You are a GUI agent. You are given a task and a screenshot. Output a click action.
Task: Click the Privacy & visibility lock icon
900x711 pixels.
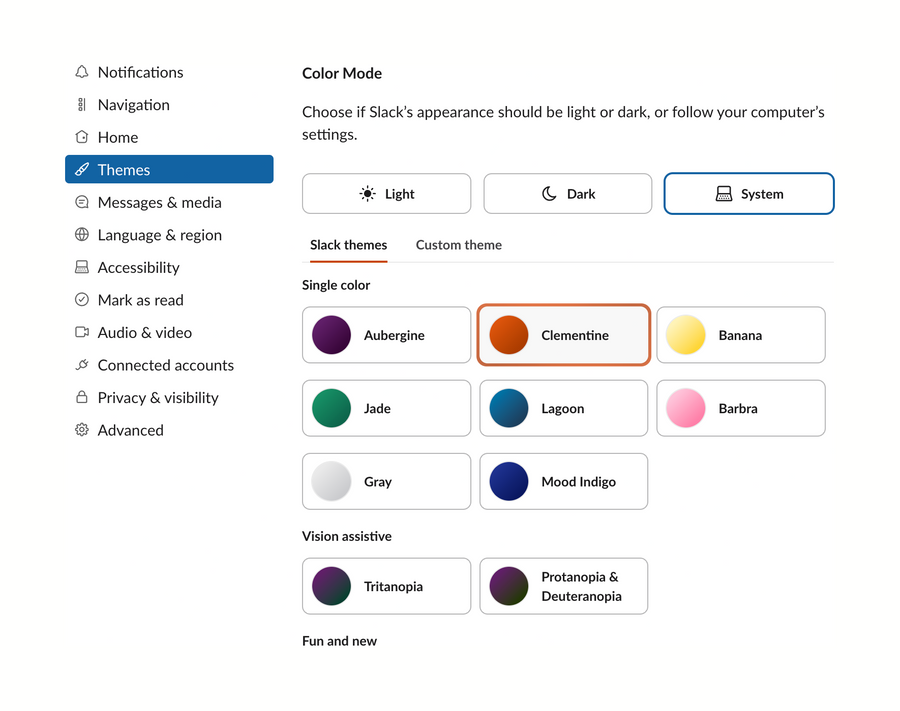tap(80, 397)
